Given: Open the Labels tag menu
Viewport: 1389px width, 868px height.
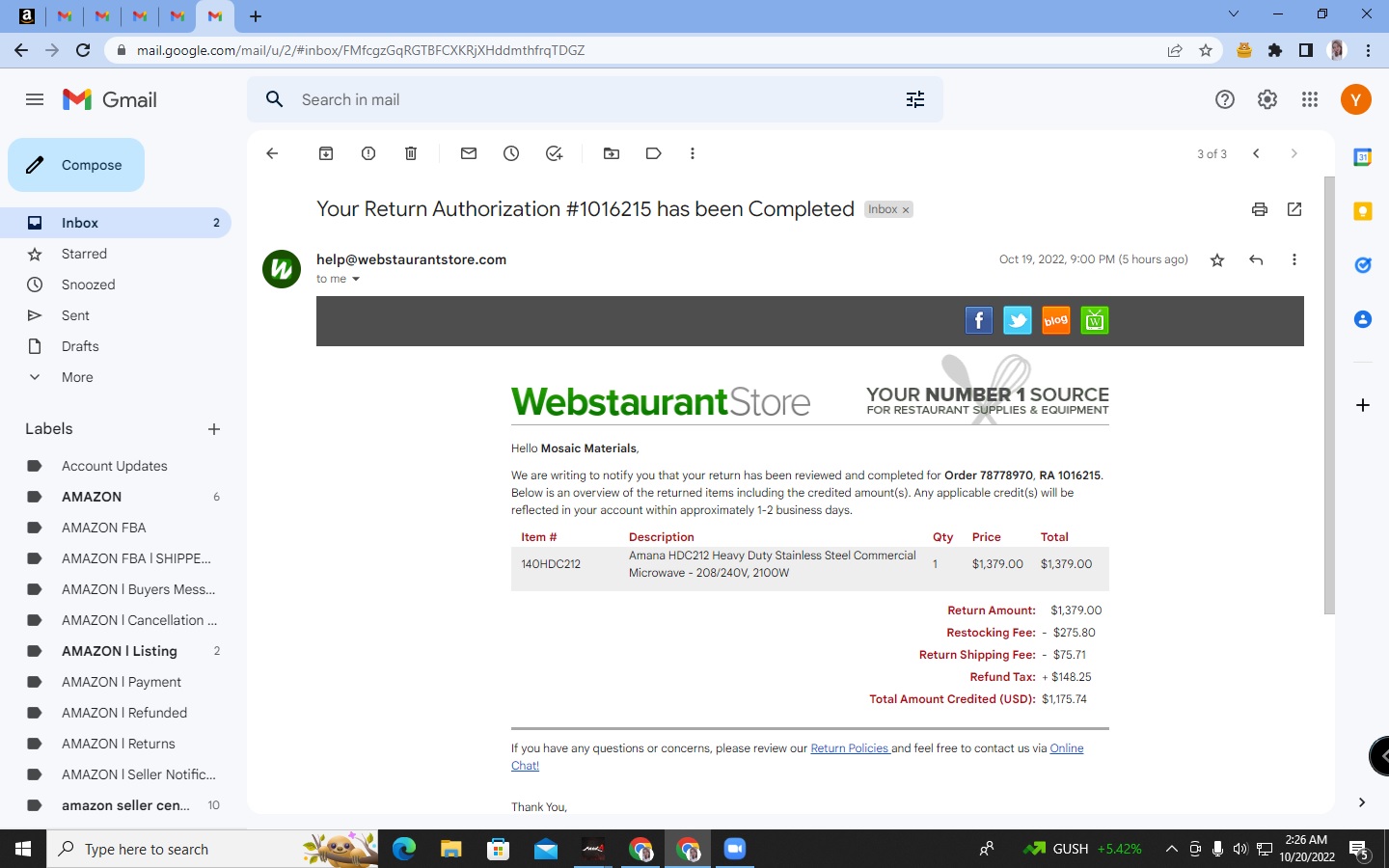Looking at the screenshot, I should pyautogui.click(x=654, y=153).
